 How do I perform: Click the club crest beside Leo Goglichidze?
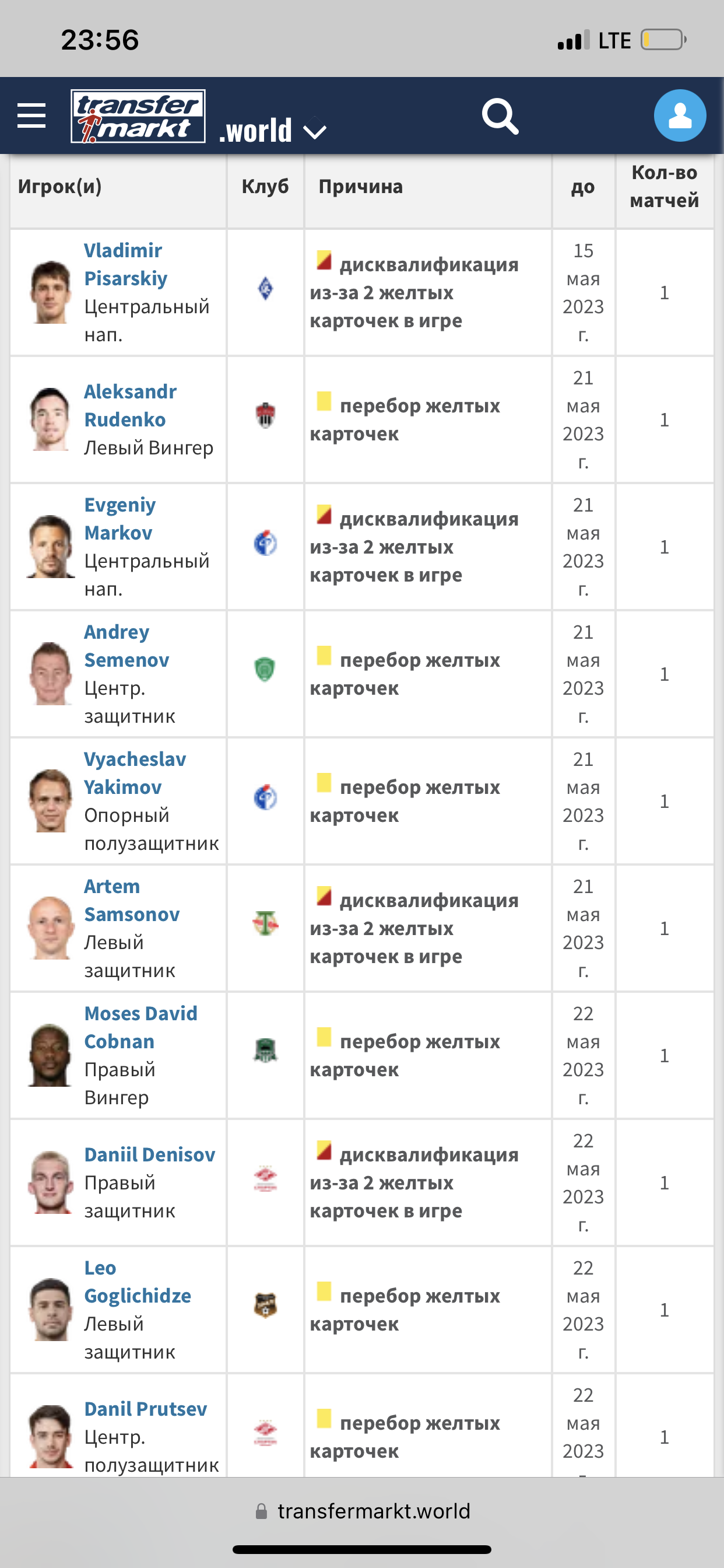point(265,1305)
